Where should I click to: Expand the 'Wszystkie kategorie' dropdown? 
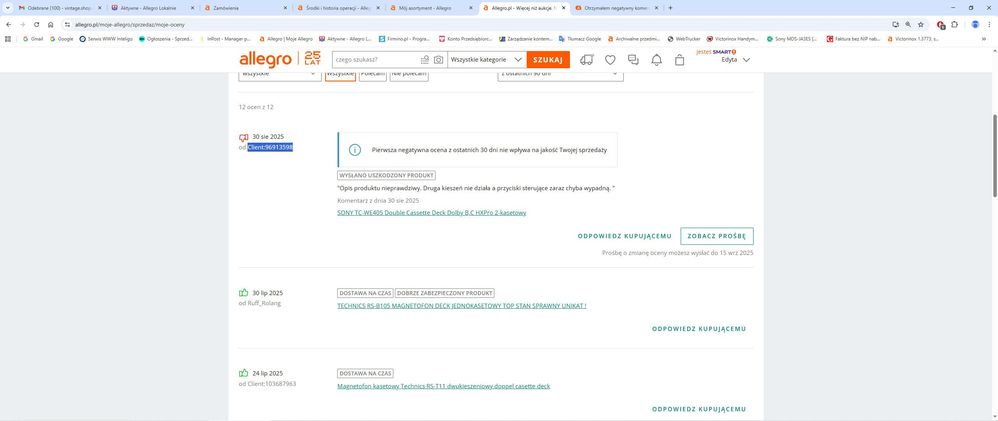484,60
